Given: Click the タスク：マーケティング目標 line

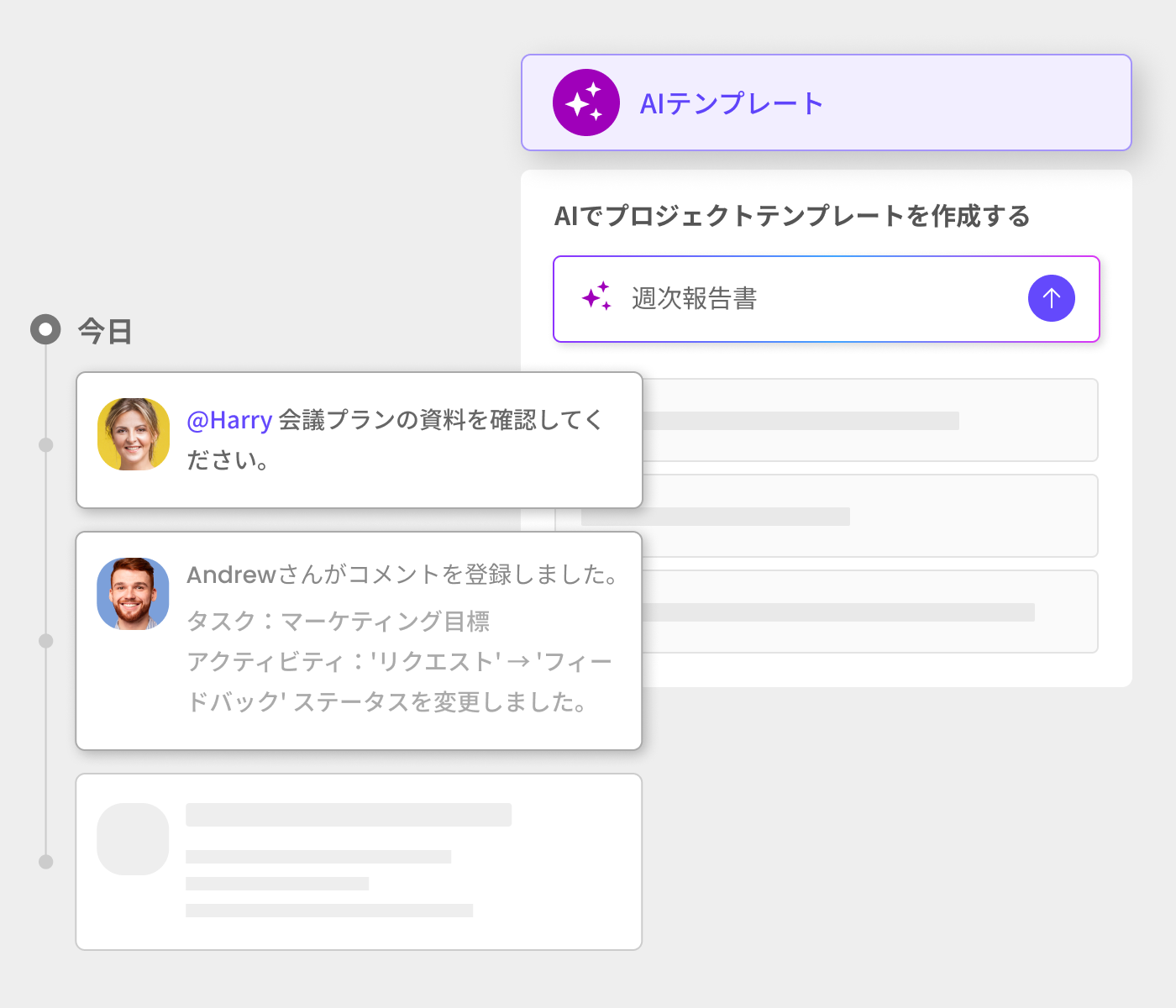Looking at the screenshot, I should 338,622.
